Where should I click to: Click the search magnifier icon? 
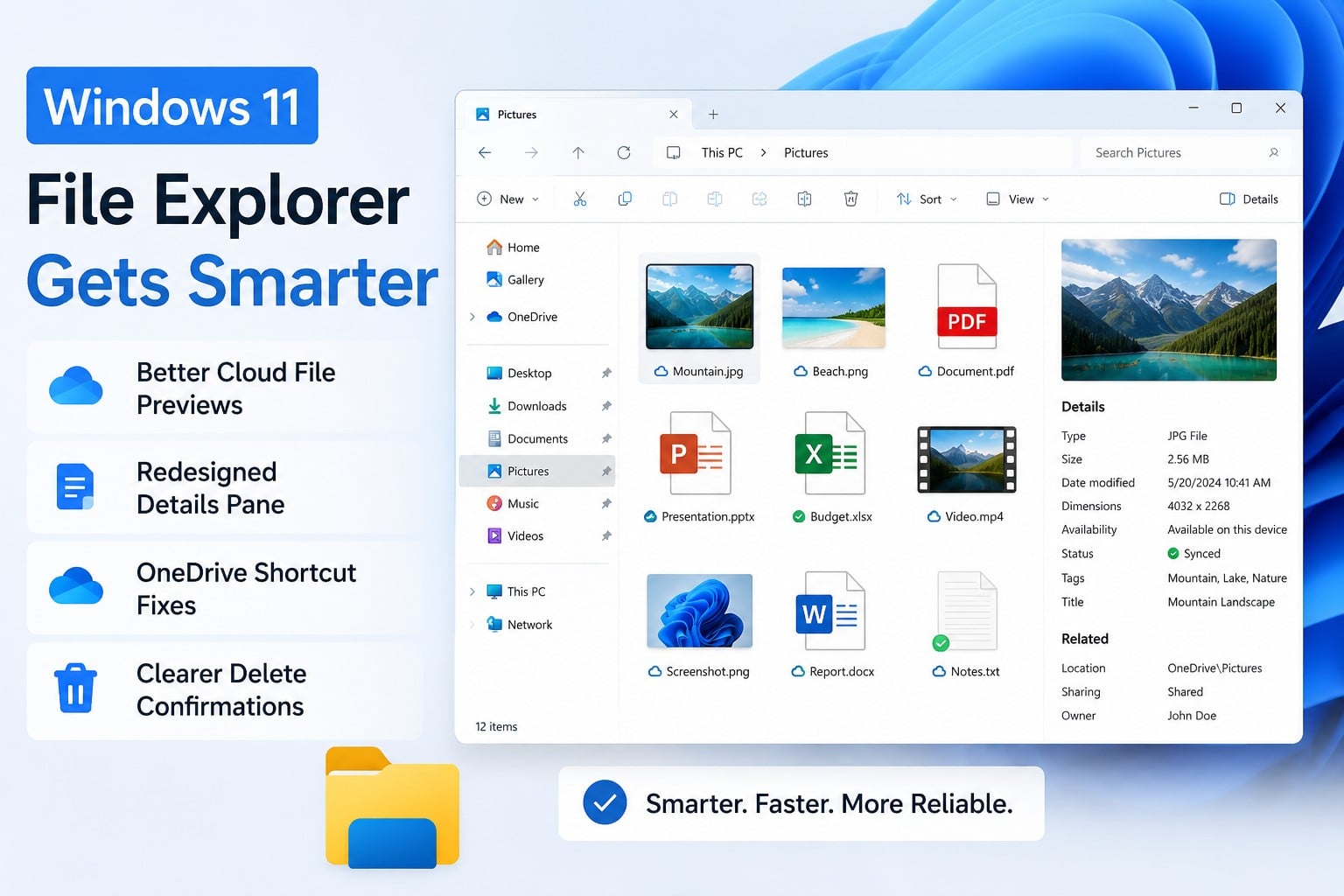coord(1274,152)
